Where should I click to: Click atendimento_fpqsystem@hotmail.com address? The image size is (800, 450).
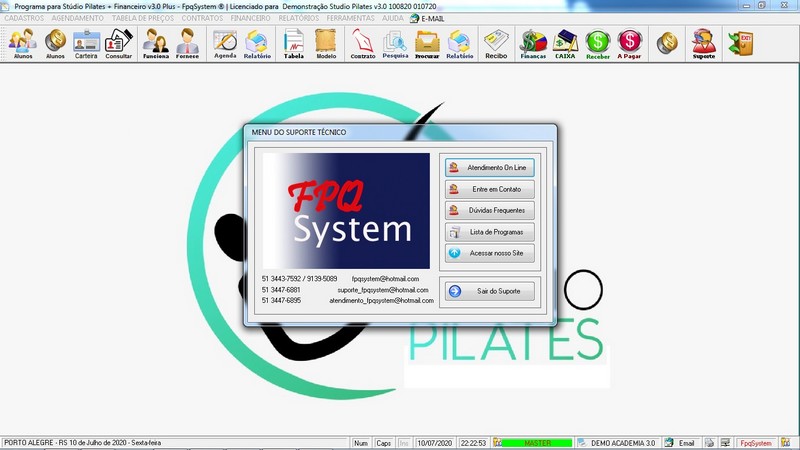[x=382, y=301]
